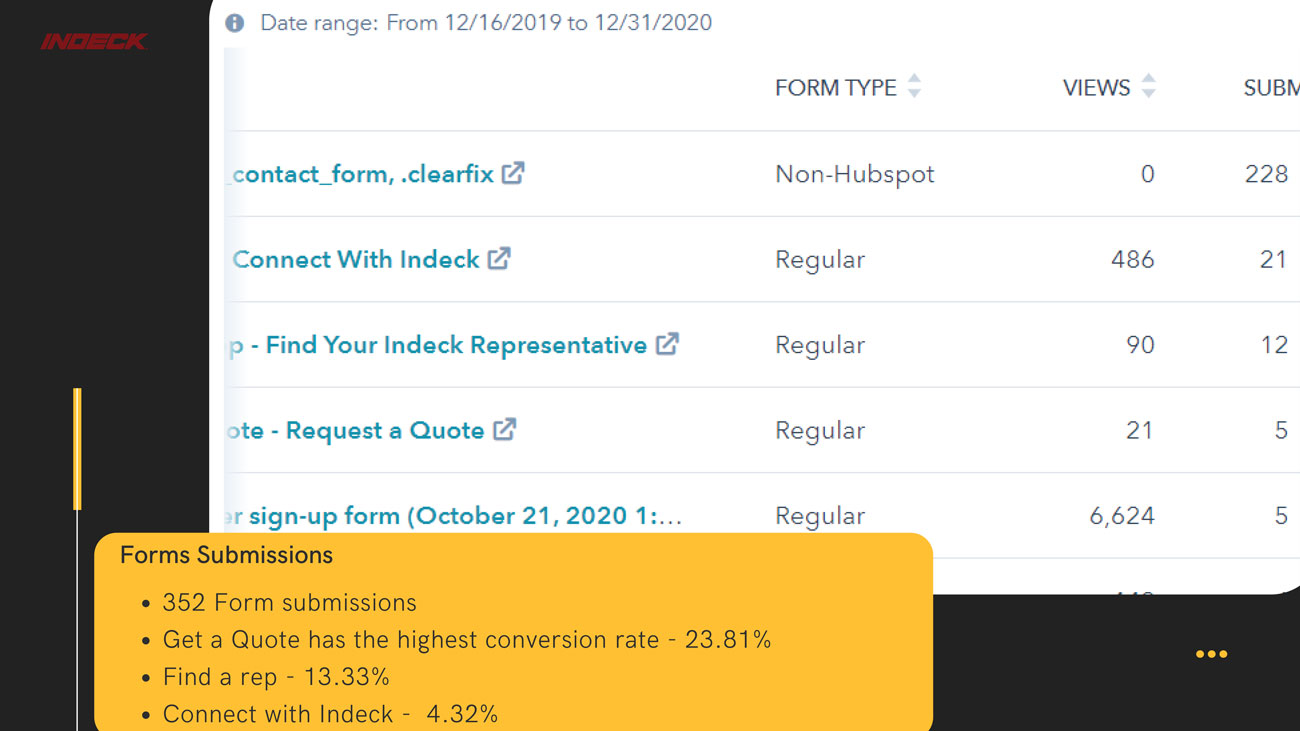Click the VIEWS column header
The width and height of the screenshot is (1300, 731).
pos(1096,88)
